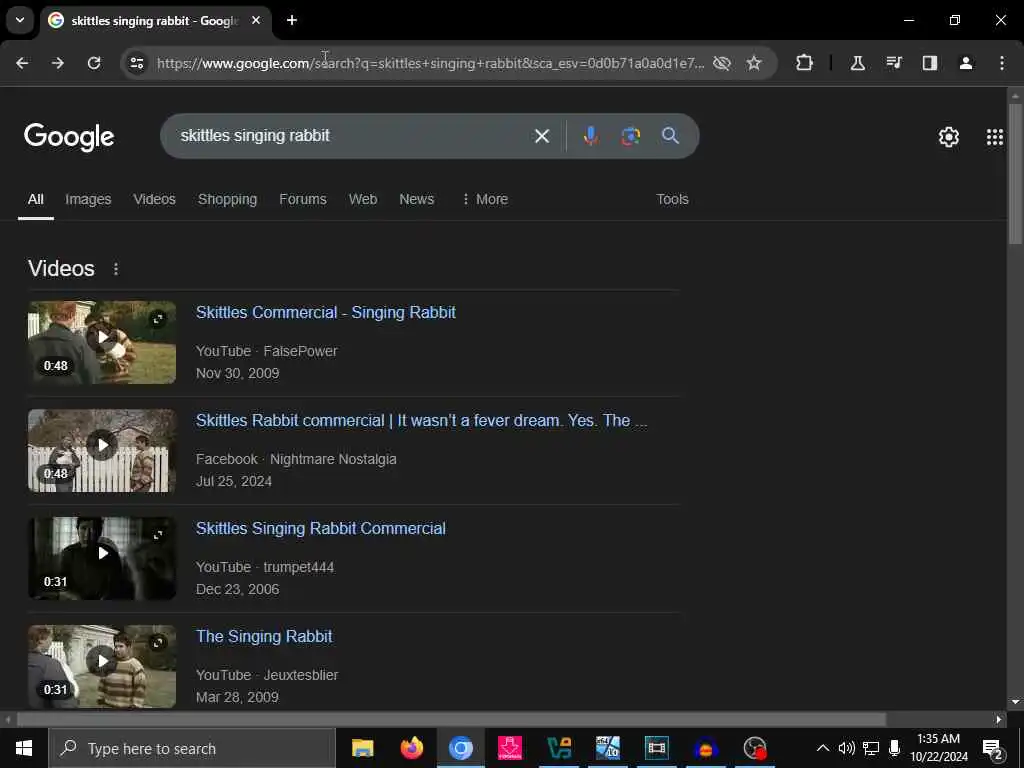
Task: Switch to the News tab
Action: pyautogui.click(x=417, y=199)
